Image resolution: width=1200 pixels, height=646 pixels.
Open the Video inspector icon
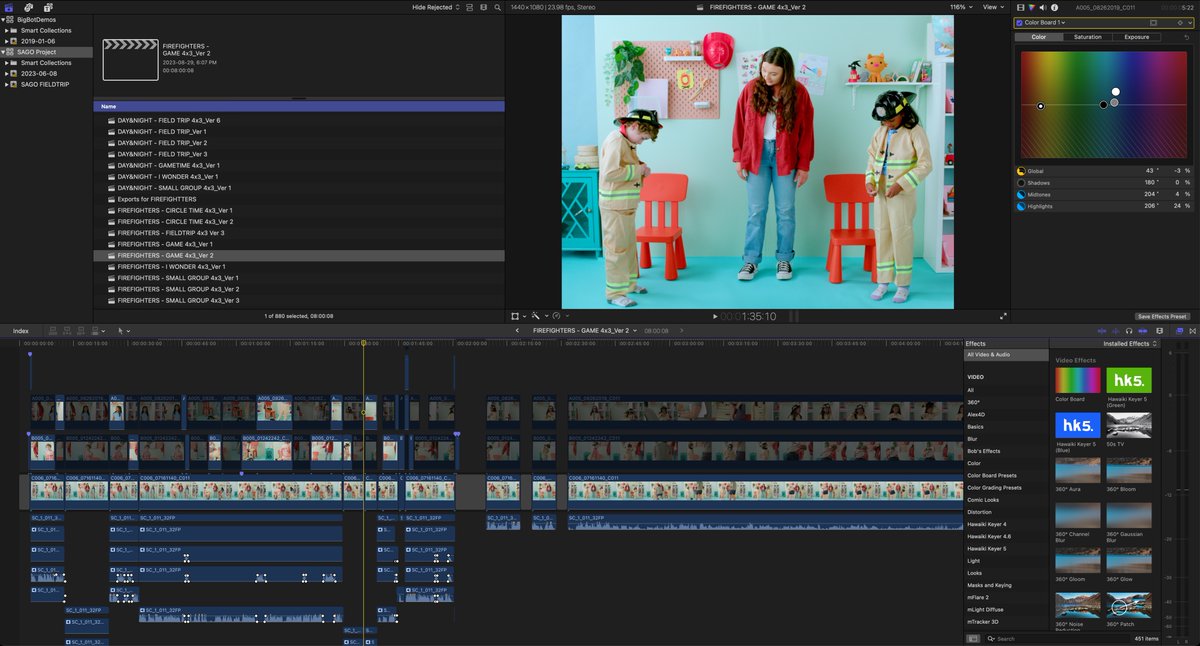tap(1020, 7)
